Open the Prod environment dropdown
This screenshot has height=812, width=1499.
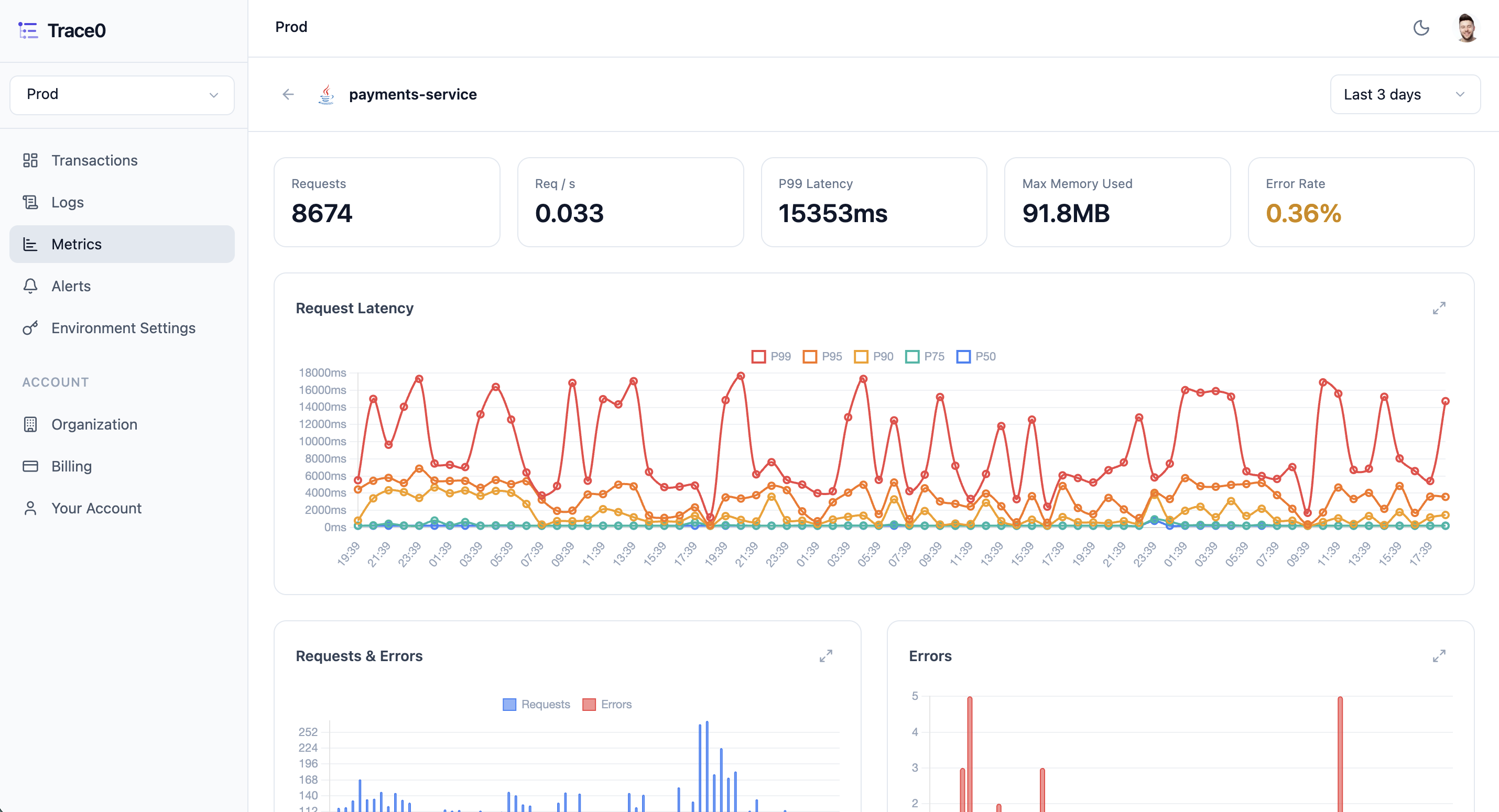pos(122,95)
